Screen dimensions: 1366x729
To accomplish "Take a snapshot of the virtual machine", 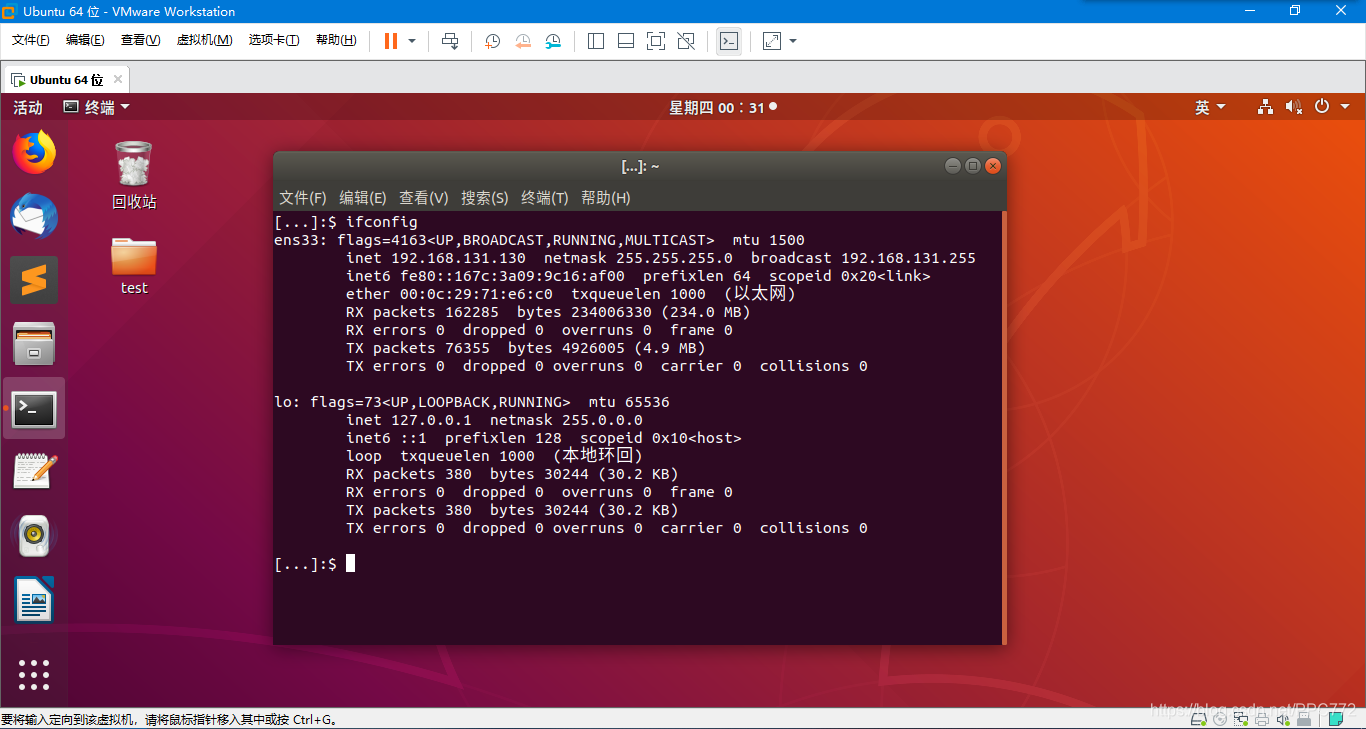I will click(x=493, y=41).
